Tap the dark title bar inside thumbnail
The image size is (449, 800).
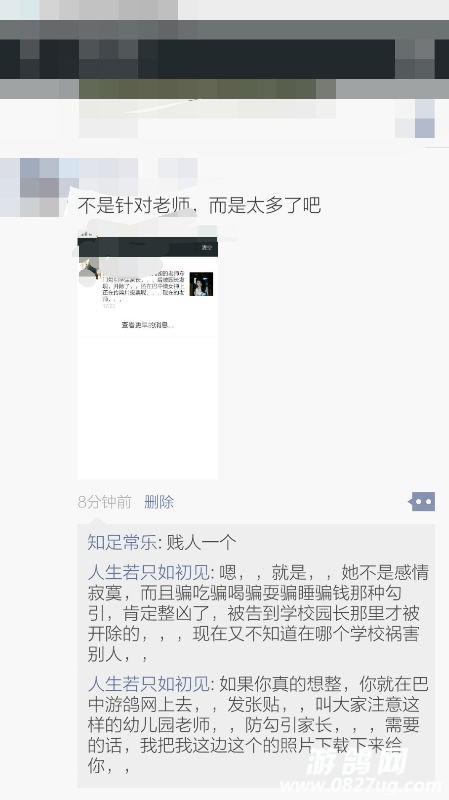pyautogui.click(x=147, y=247)
